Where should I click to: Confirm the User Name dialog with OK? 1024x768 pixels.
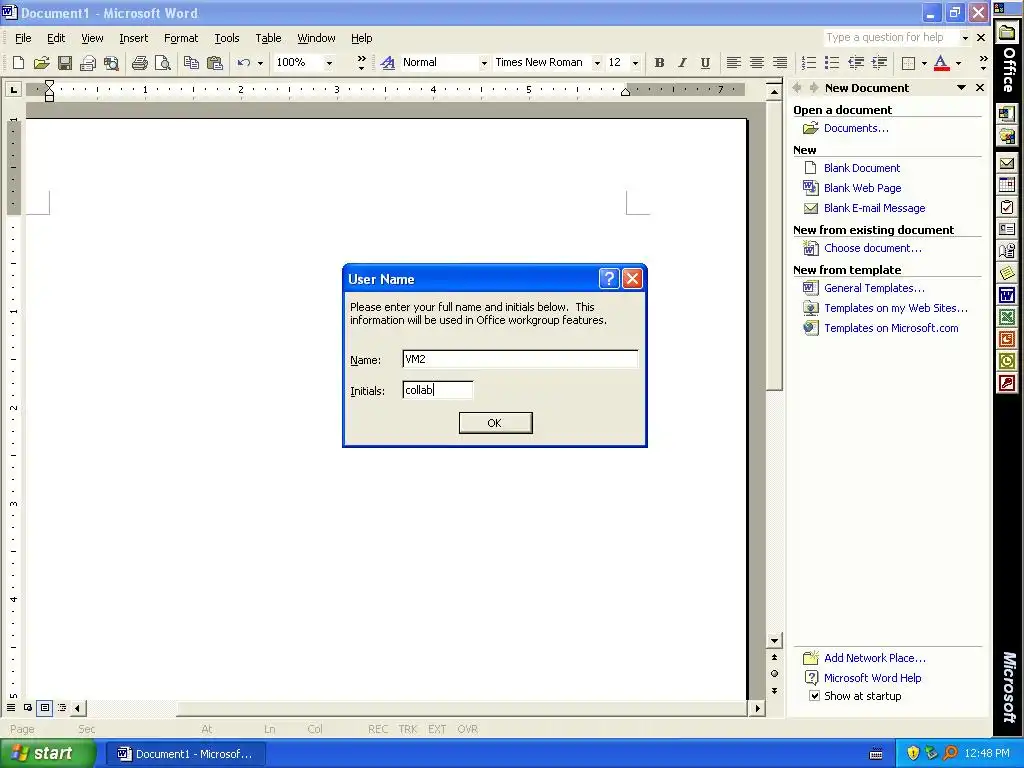pyautogui.click(x=495, y=423)
